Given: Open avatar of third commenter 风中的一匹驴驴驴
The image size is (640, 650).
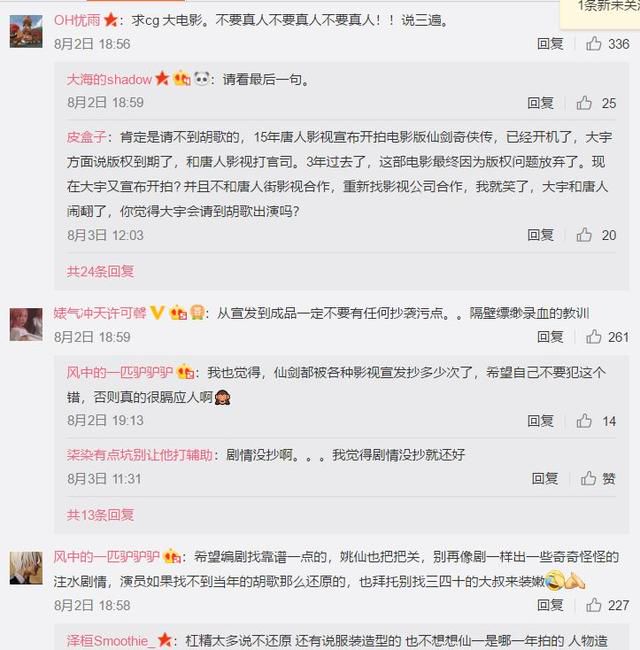Looking at the screenshot, I should [x=26, y=568].
